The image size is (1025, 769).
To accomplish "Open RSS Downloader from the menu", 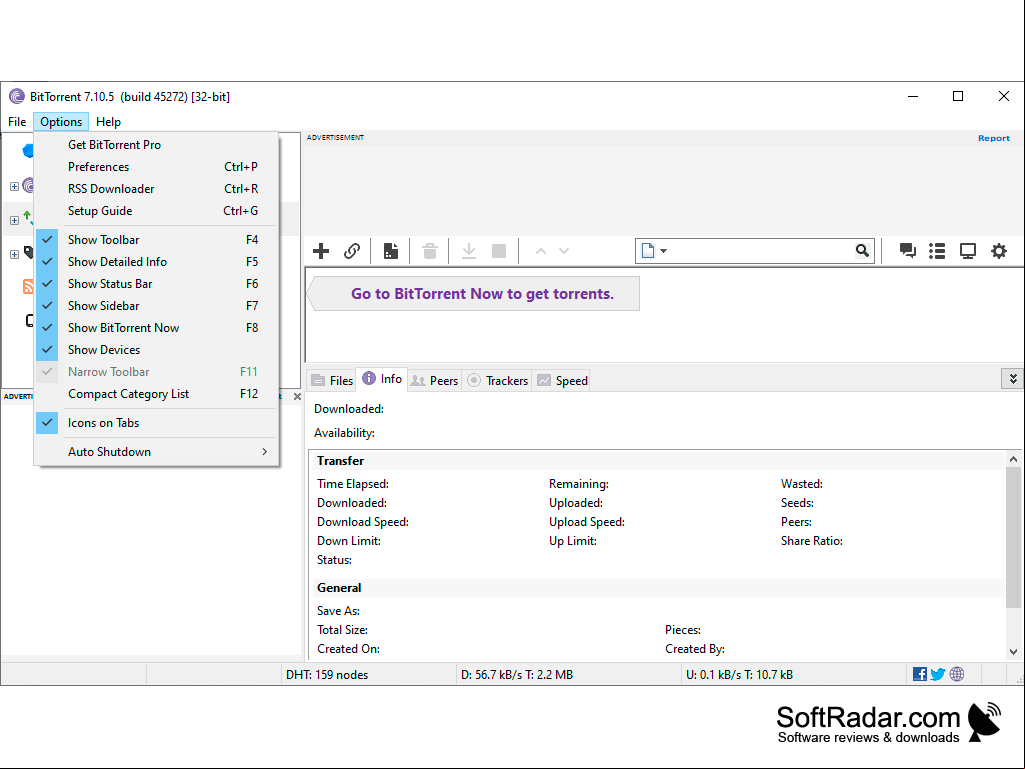I will (x=157, y=189).
